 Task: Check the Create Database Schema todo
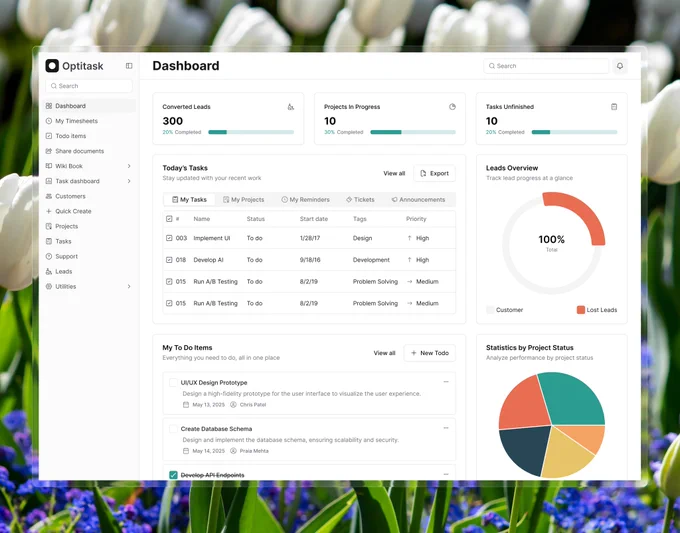point(173,429)
